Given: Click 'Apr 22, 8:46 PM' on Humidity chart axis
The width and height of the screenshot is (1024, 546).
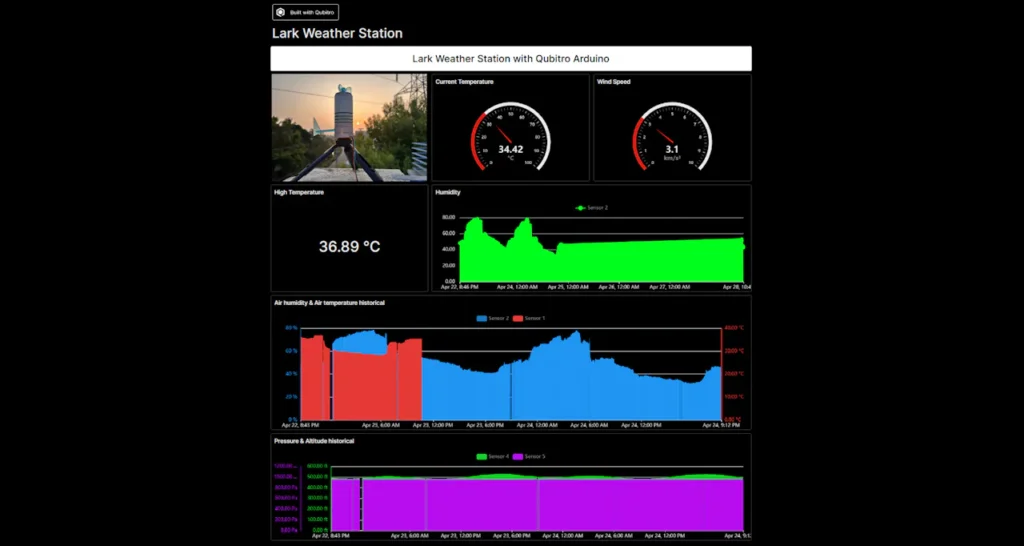Looking at the screenshot, I should coord(458,287).
